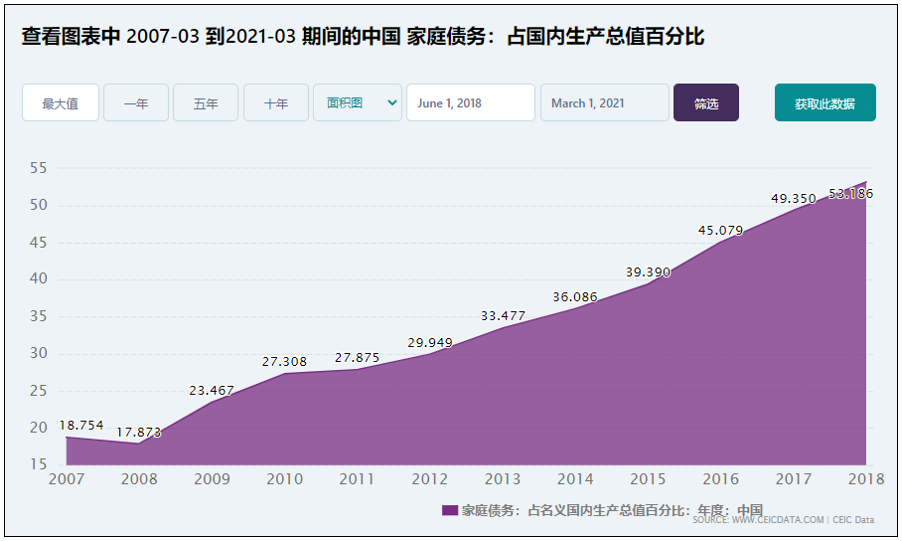The height and width of the screenshot is (541, 902).
Task: Click the data label 53.186
Action: 851,194
